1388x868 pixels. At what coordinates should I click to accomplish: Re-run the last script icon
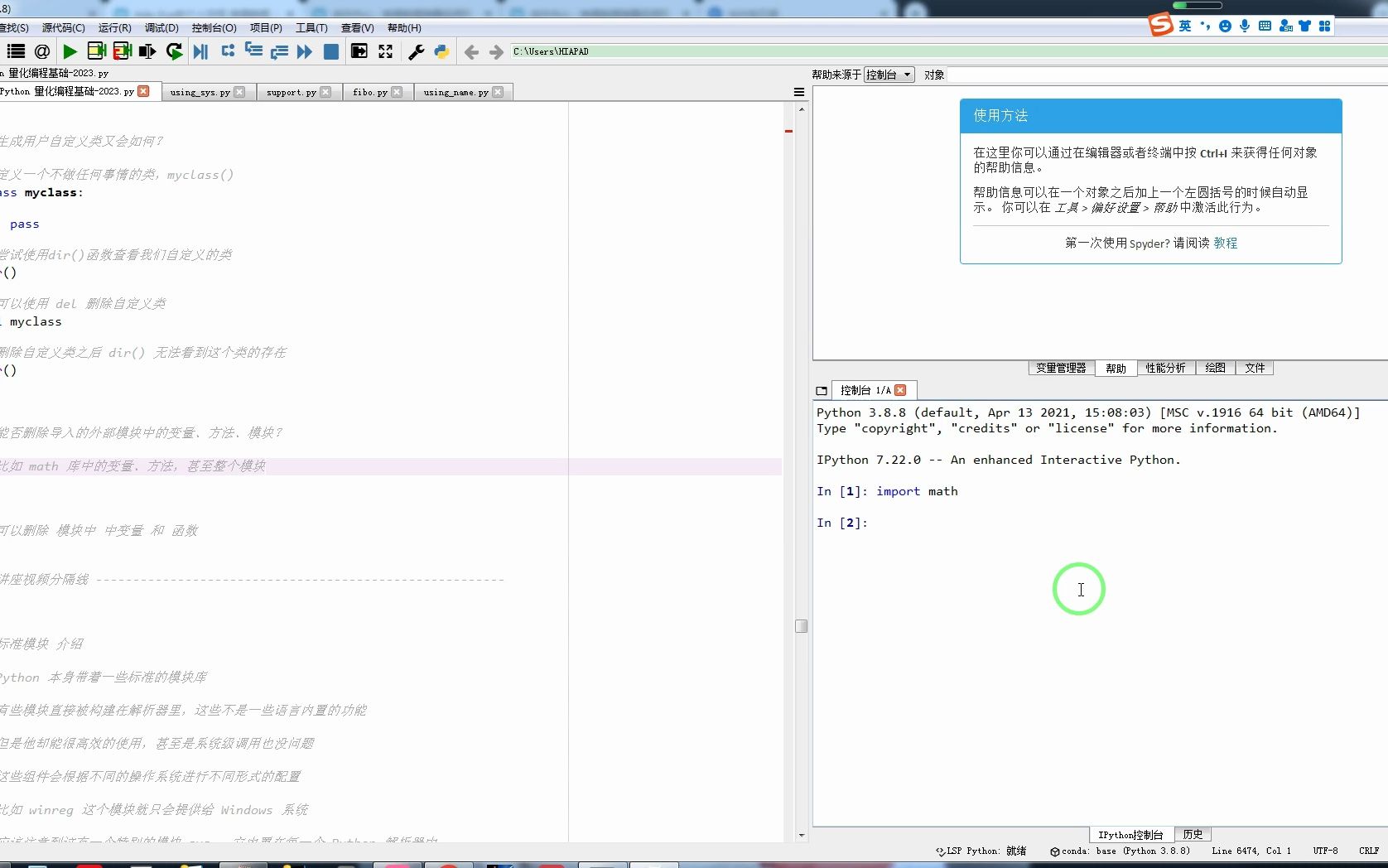click(174, 51)
